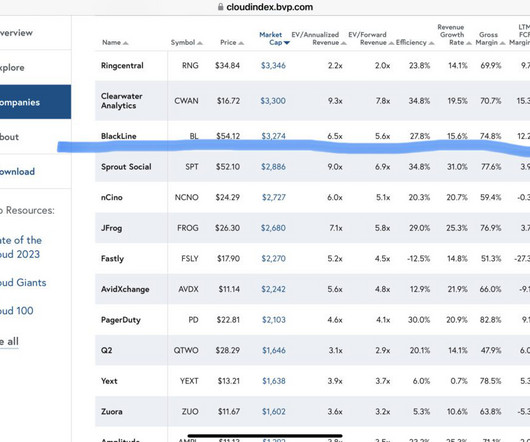Click Q2 EV/Forward Revenue 2.9x

383,350
